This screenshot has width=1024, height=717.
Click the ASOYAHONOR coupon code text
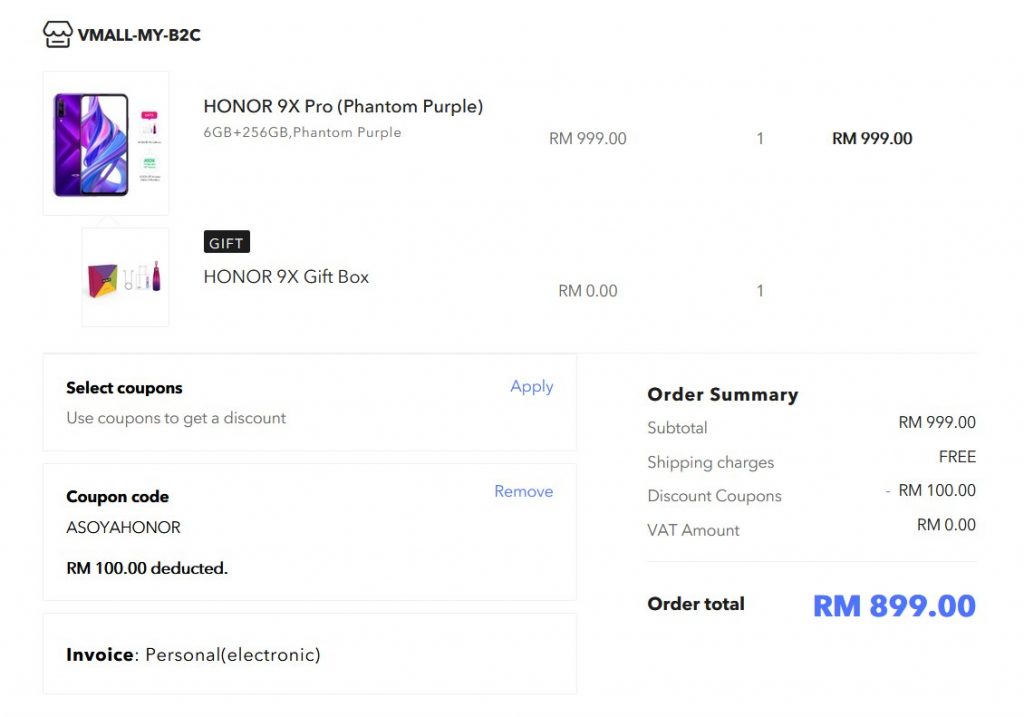coord(123,527)
